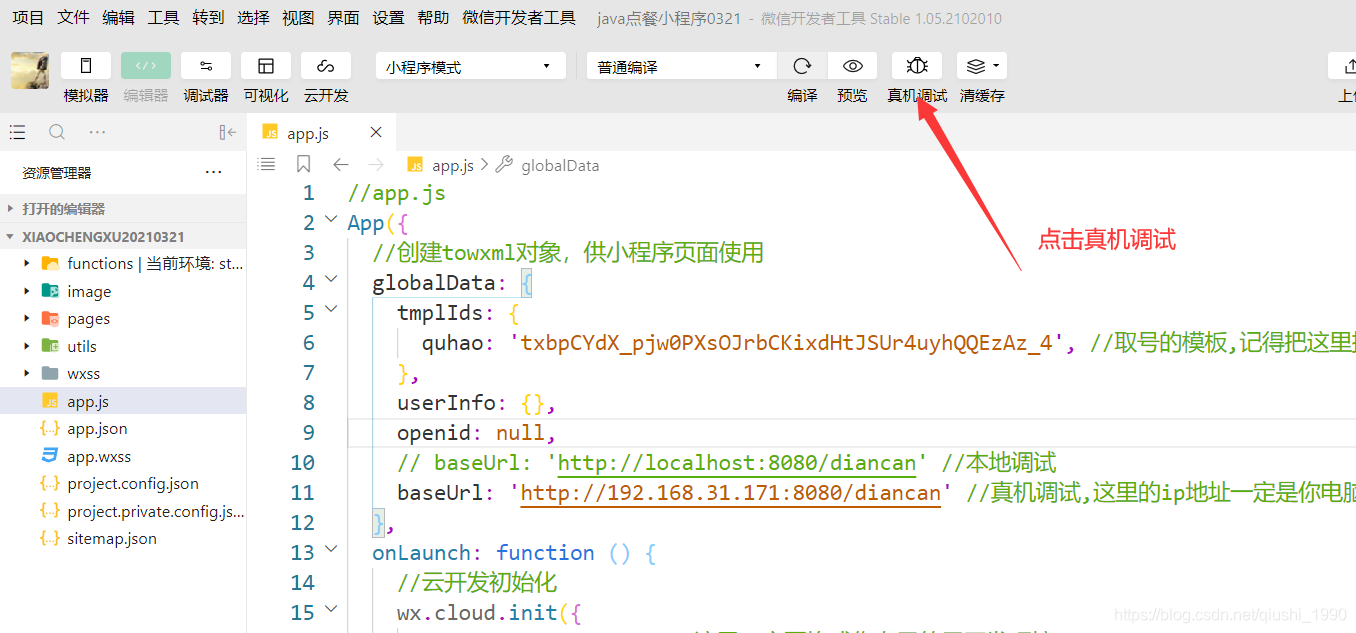Screen dimensions: 1356x633
Task: Click the bookmark icon in editor toolbar
Action: [304, 164]
